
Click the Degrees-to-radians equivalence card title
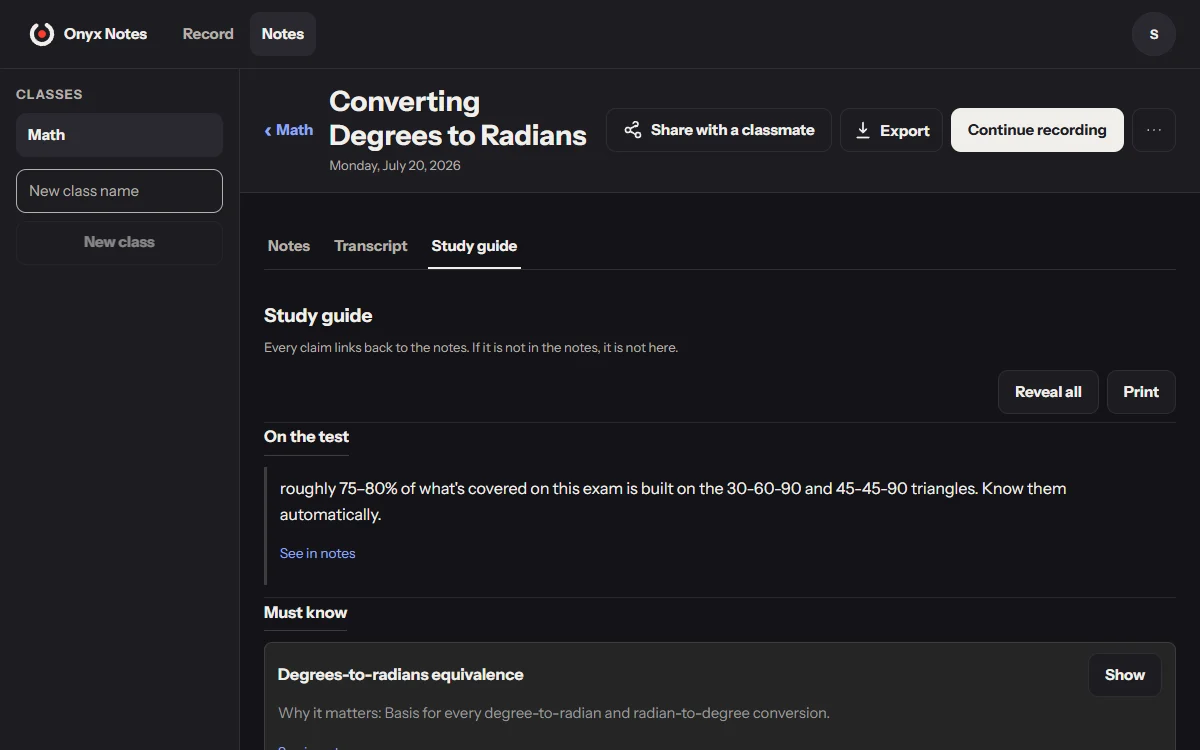(401, 675)
